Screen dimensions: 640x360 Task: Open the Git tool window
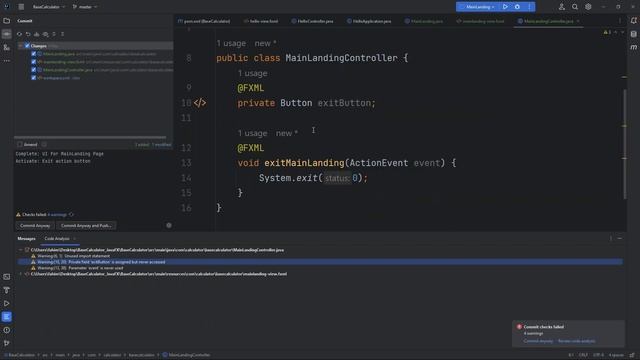[x=7, y=343]
